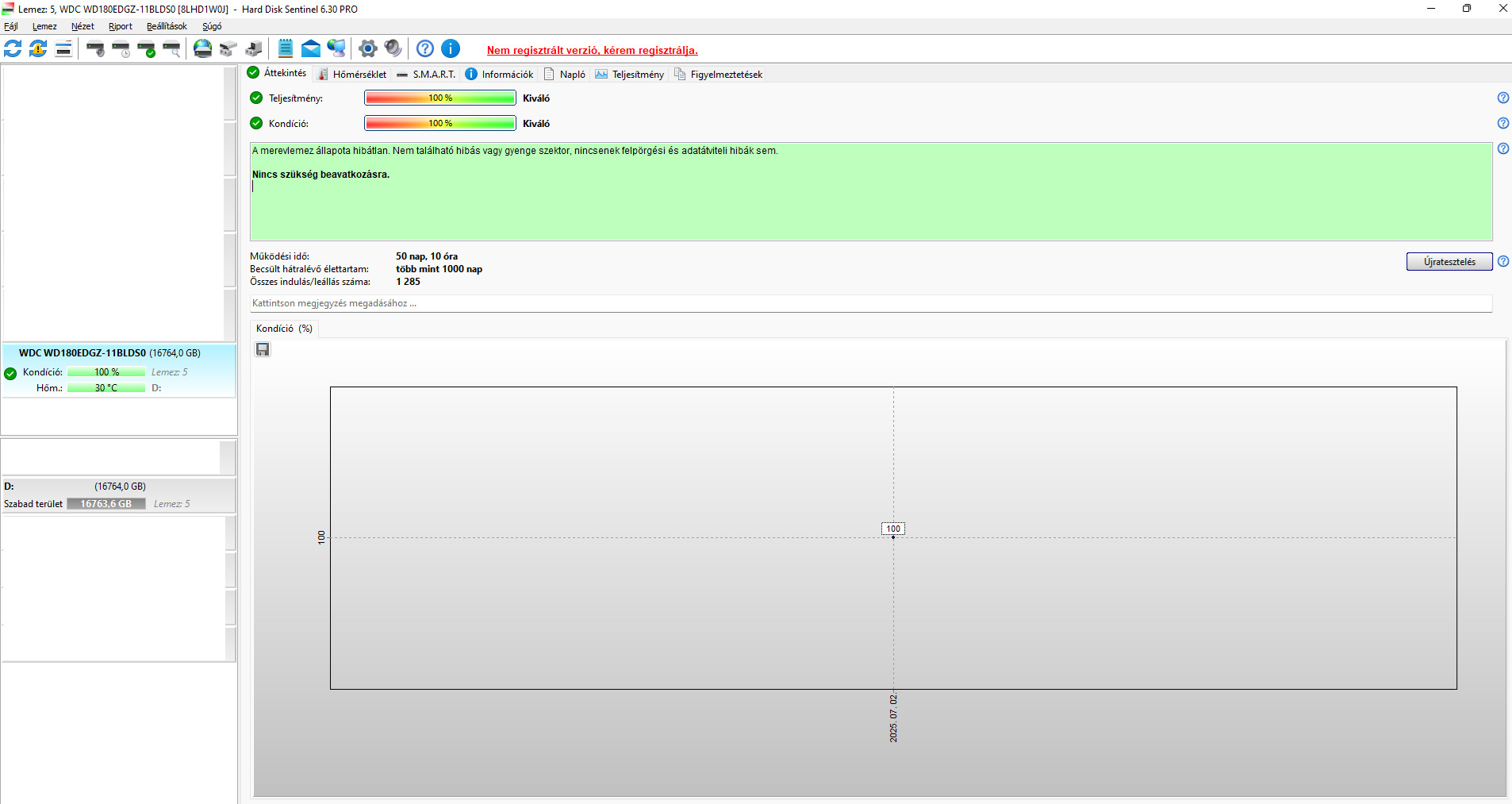Click the sidebar Kondíció 100 % bar
This screenshot has height=804, width=1512.
pyautogui.click(x=106, y=372)
